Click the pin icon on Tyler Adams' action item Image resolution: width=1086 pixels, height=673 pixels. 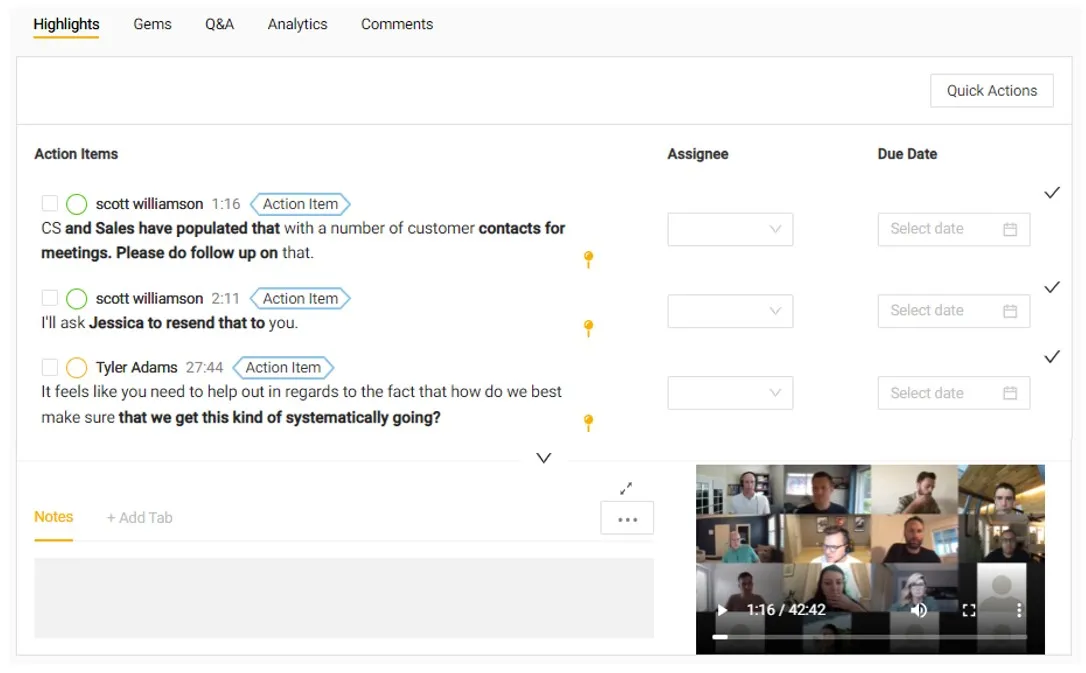click(589, 423)
